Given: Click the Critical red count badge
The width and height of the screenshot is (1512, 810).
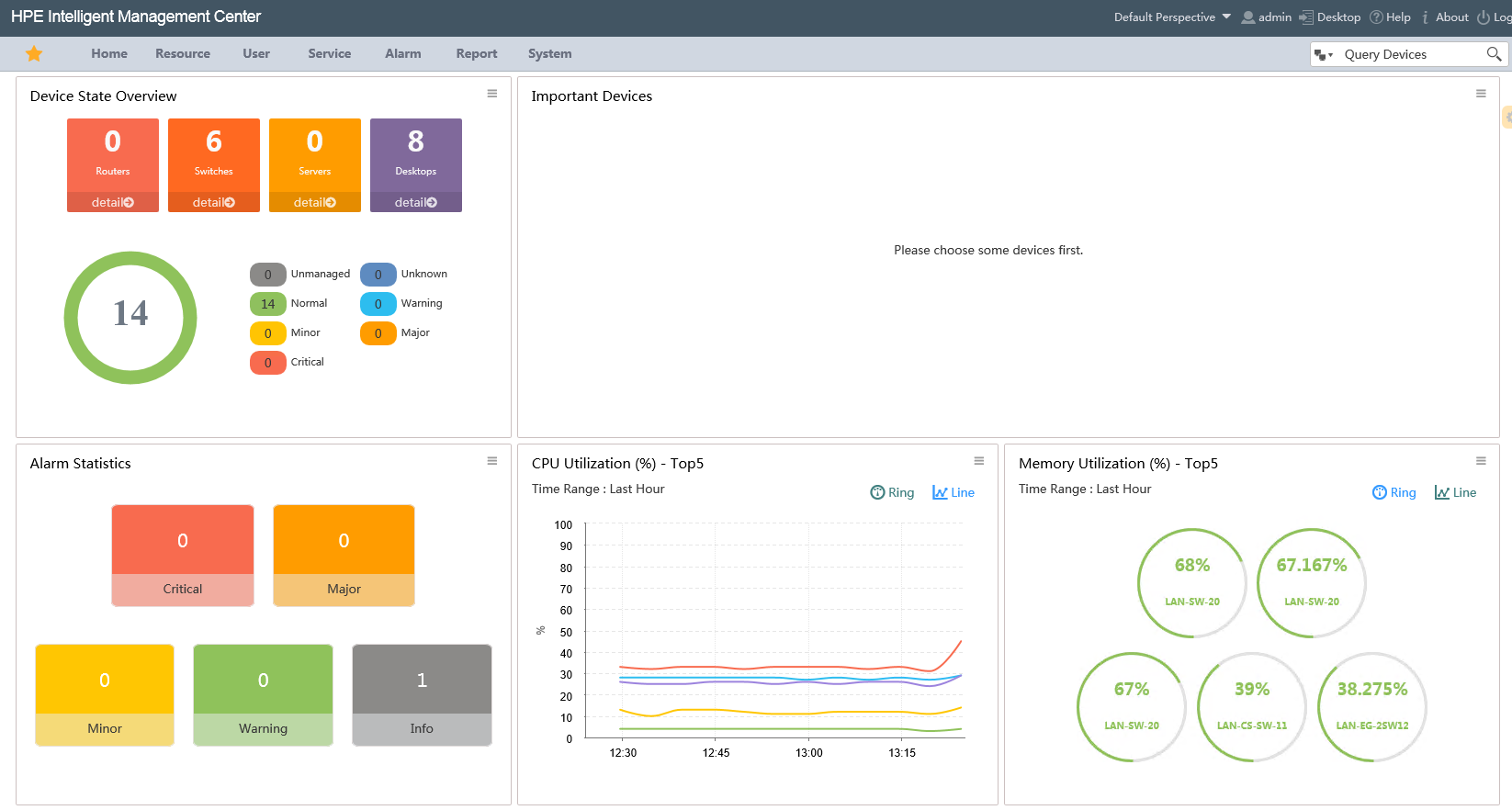Looking at the screenshot, I should [x=268, y=363].
